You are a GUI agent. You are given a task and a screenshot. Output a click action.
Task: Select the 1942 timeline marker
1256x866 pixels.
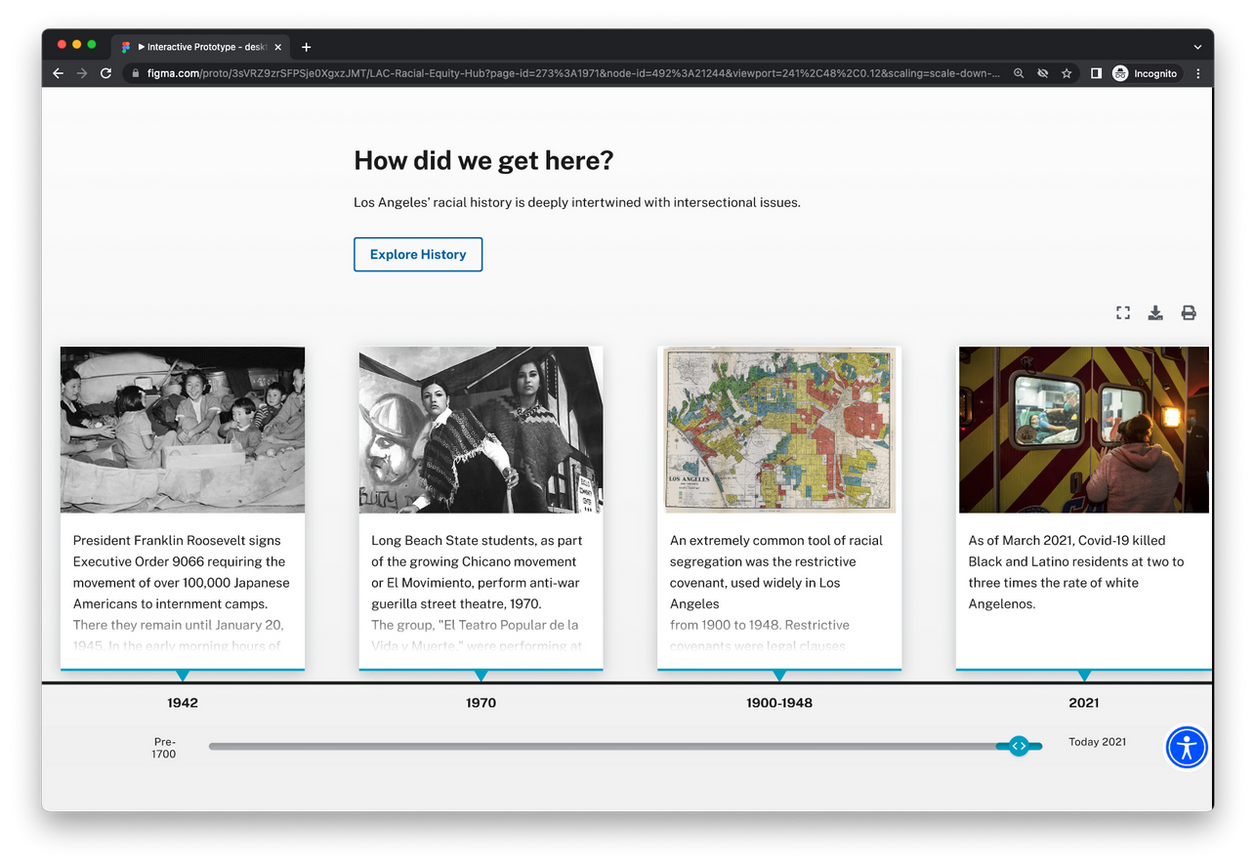pos(182,703)
